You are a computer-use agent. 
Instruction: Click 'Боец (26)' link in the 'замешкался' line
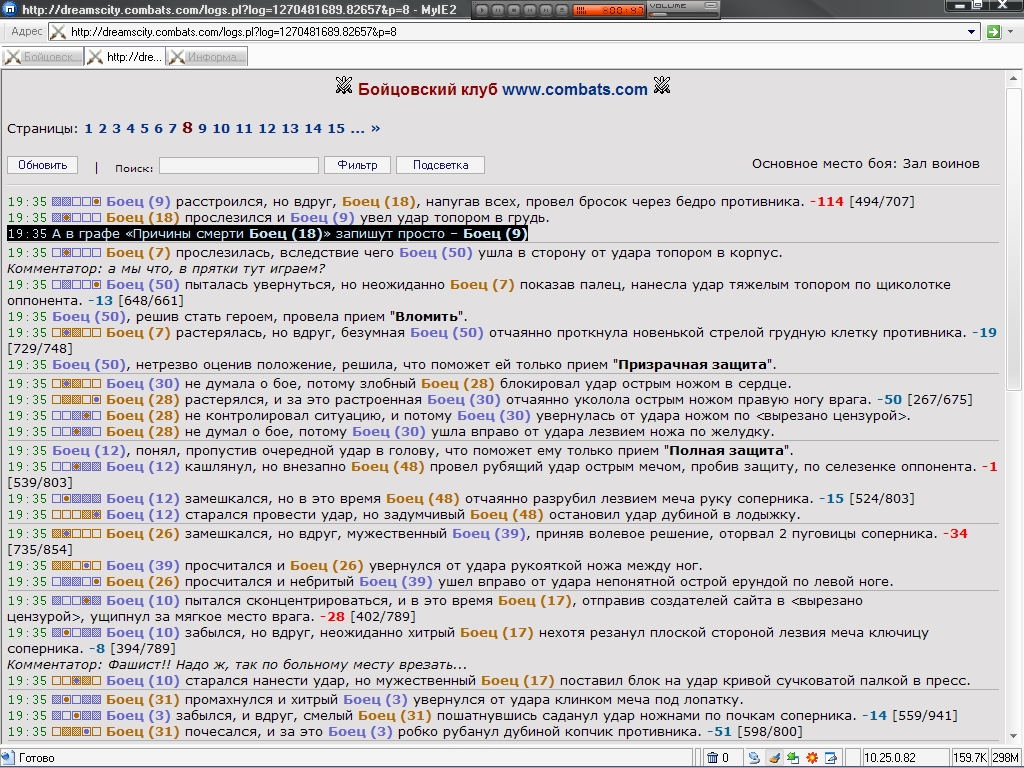click(143, 534)
